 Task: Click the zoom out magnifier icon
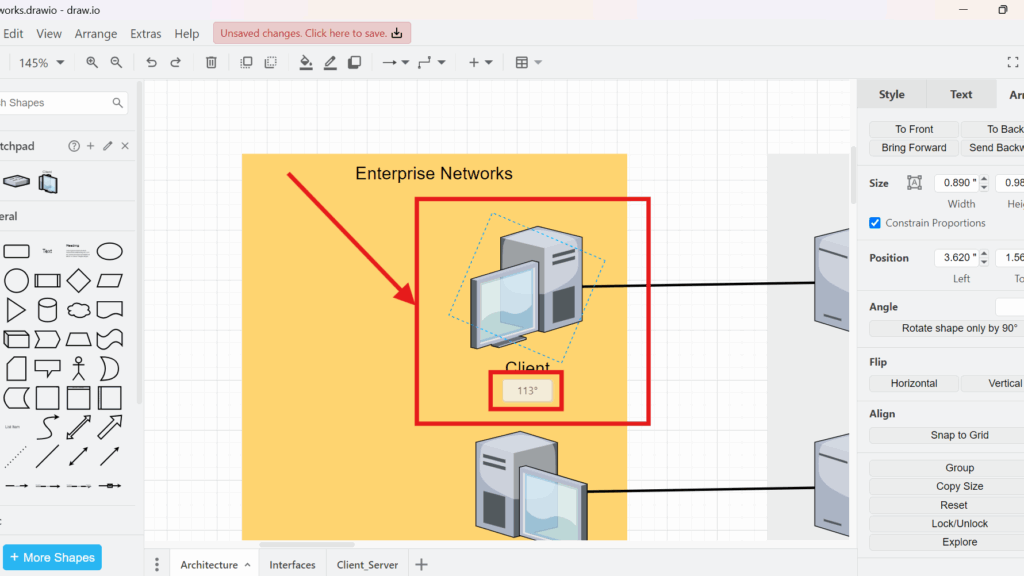point(116,62)
